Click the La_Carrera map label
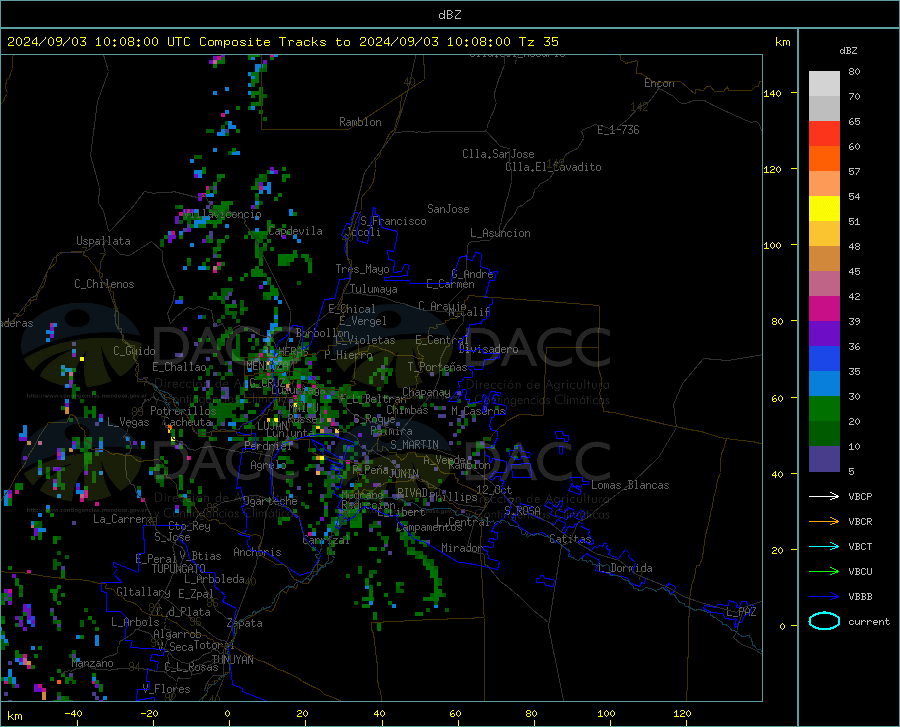Screen dimensions: 900x727 click(123, 519)
